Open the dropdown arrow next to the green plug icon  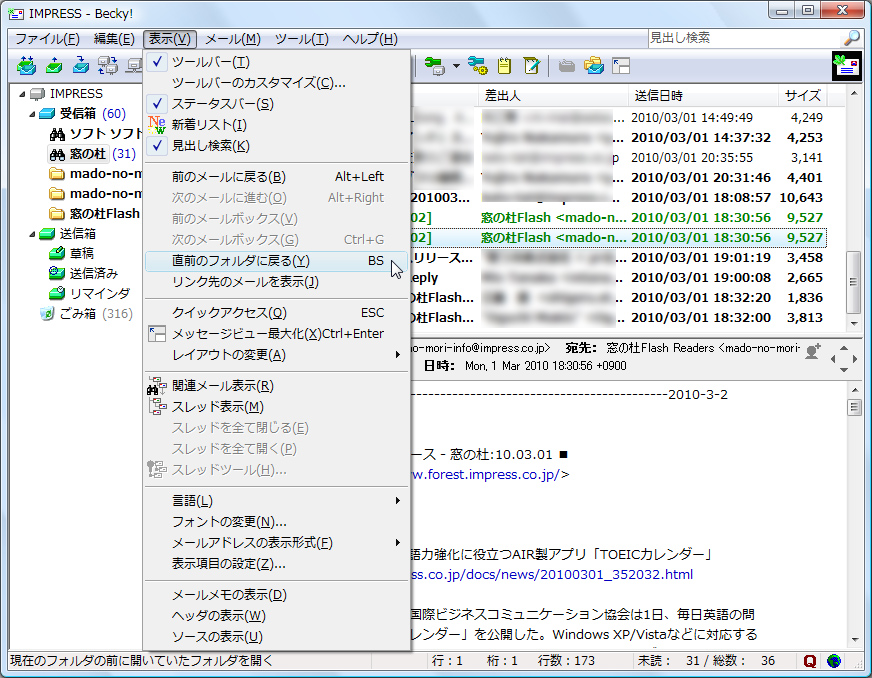(457, 64)
